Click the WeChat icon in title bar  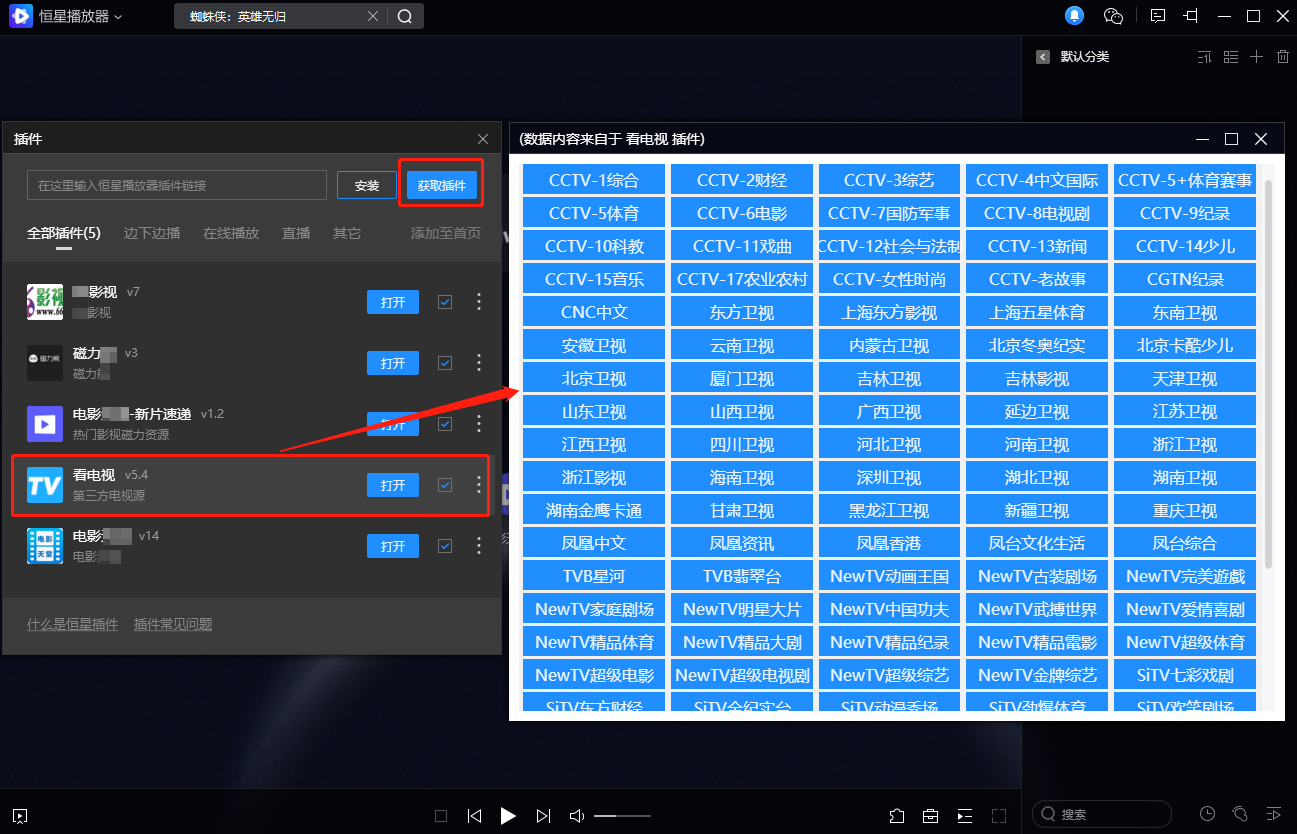pyautogui.click(x=1114, y=16)
